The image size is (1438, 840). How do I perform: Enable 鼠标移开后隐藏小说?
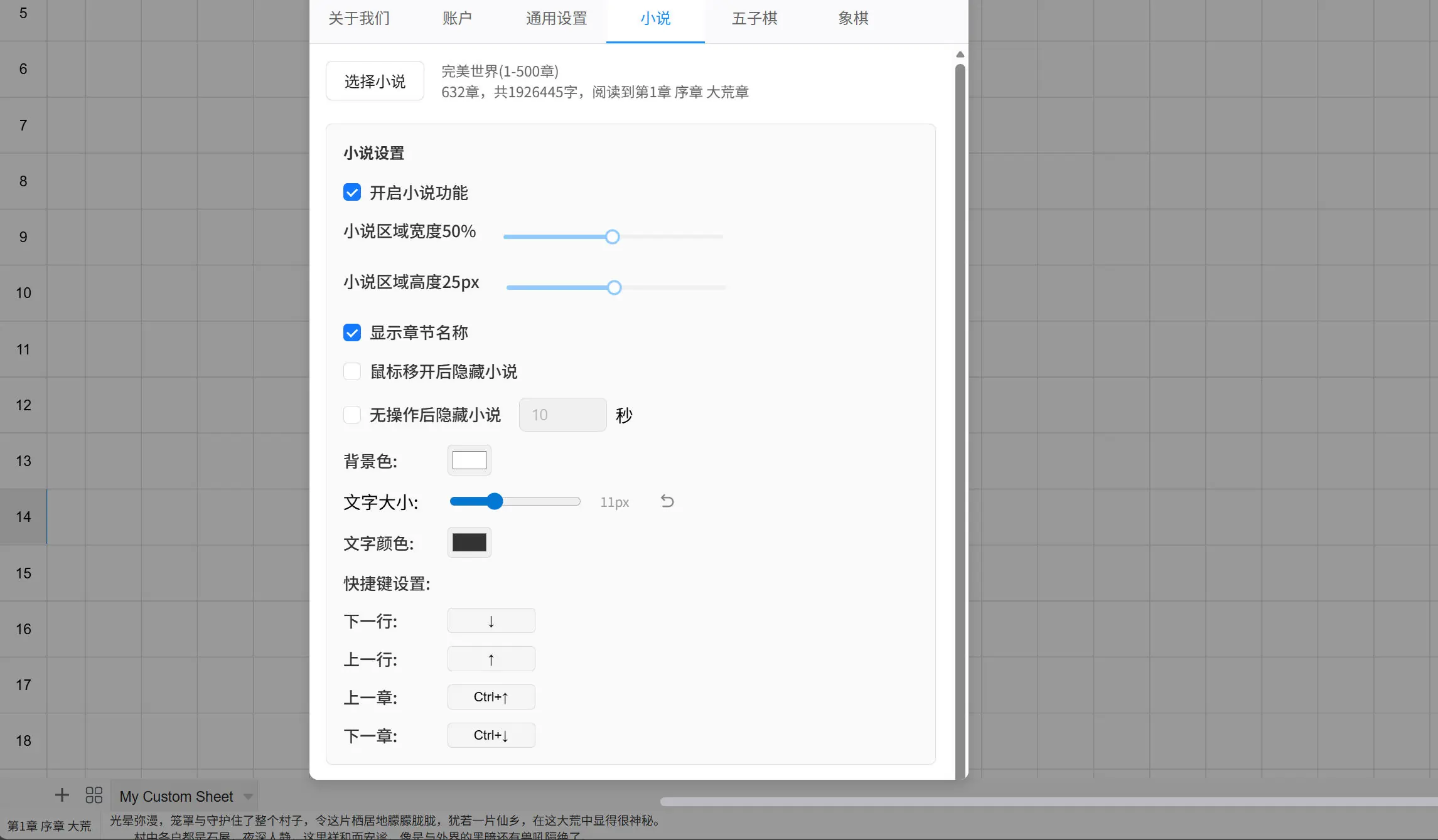tap(352, 371)
